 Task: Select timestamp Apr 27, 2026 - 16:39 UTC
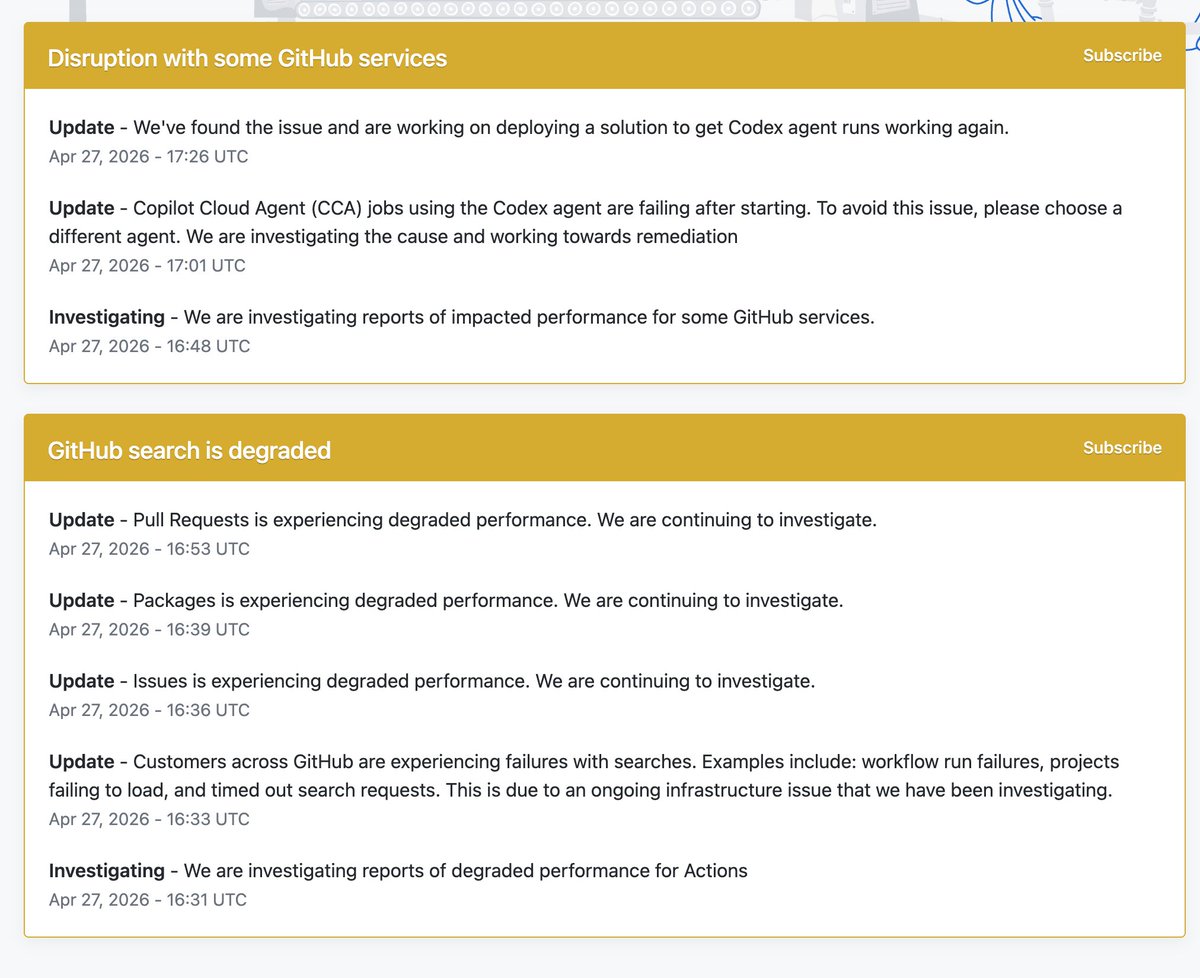pyautogui.click(x=149, y=629)
